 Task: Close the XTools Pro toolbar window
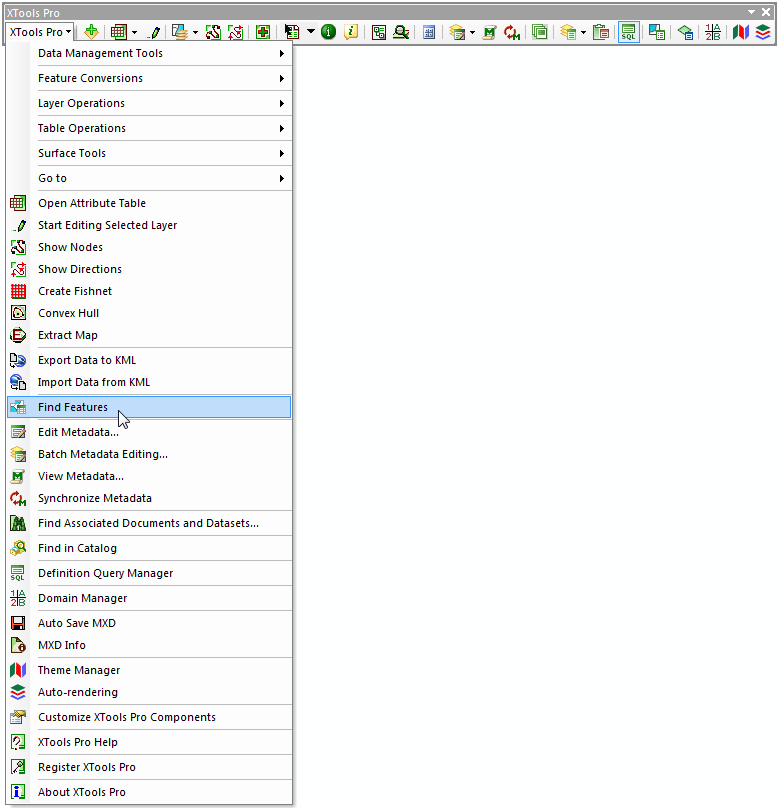click(766, 11)
